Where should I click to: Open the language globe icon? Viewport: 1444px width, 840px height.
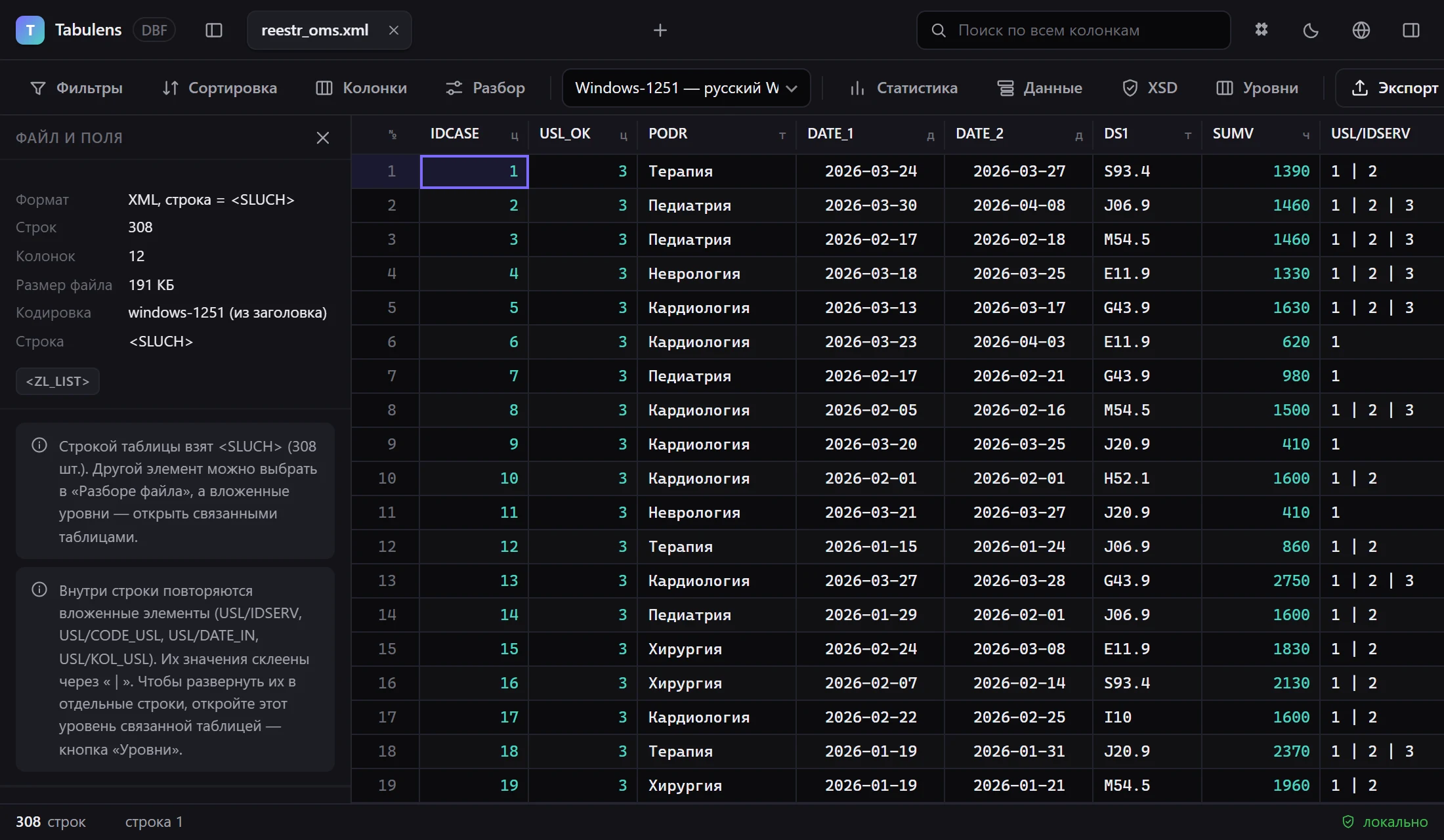click(1361, 30)
